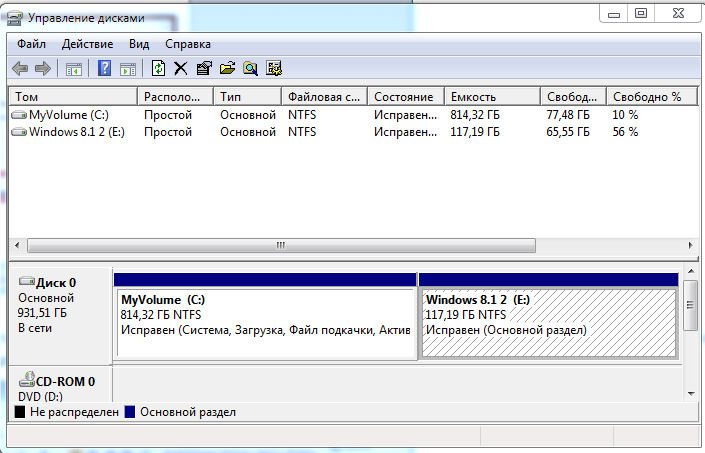Select the MyVolume (C:) row in the volume list
This screenshot has height=453, width=705.
point(68,115)
